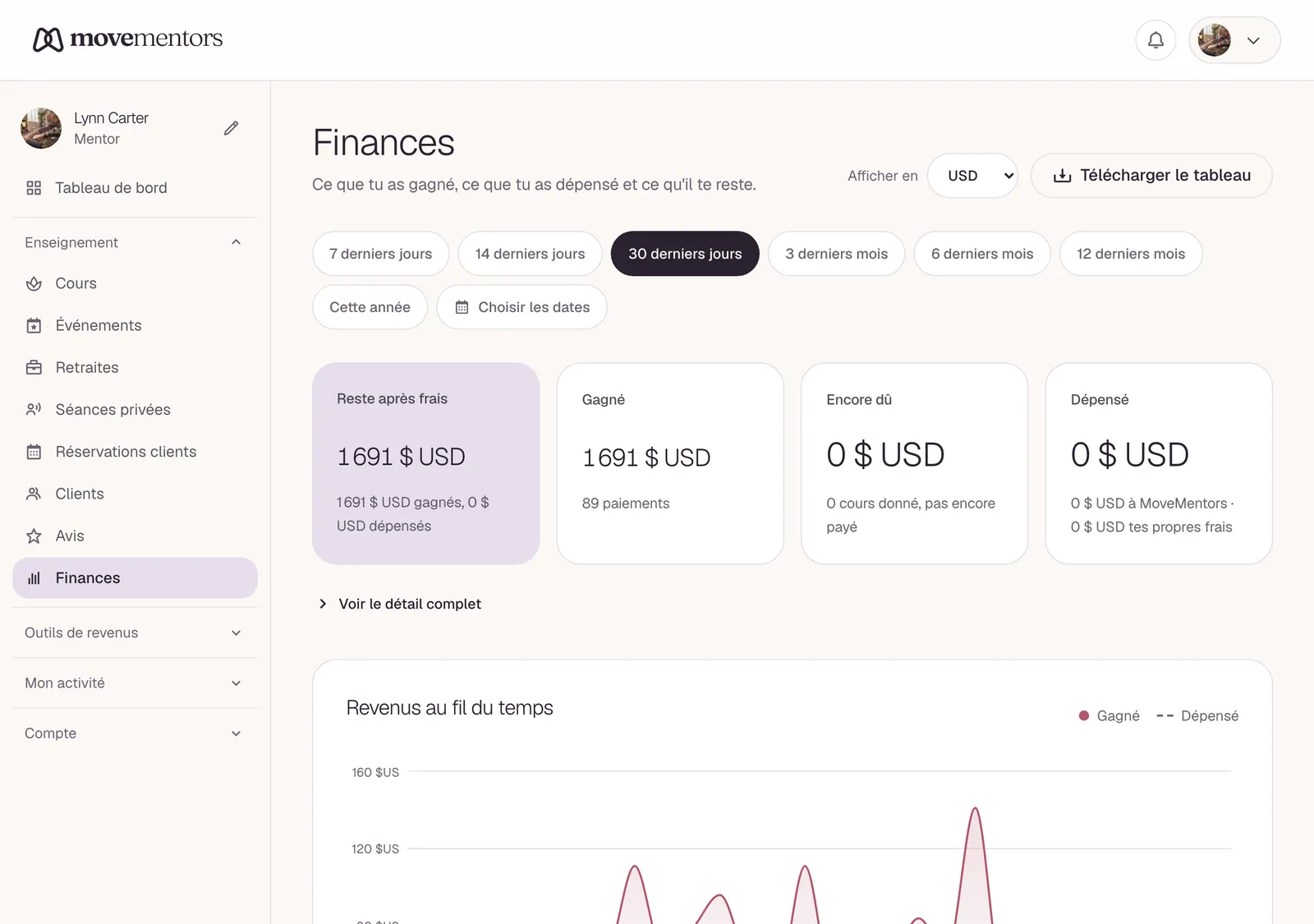Expand the Mon activité section

pyautogui.click(x=135, y=683)
